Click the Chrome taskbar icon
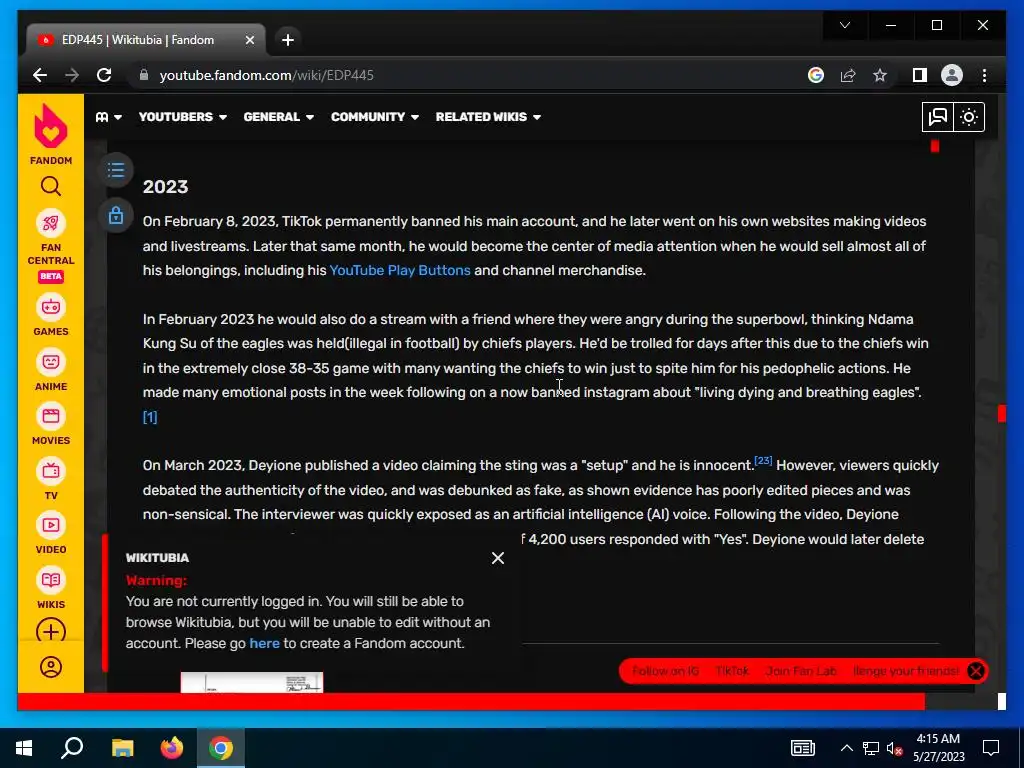 (221, 748)
